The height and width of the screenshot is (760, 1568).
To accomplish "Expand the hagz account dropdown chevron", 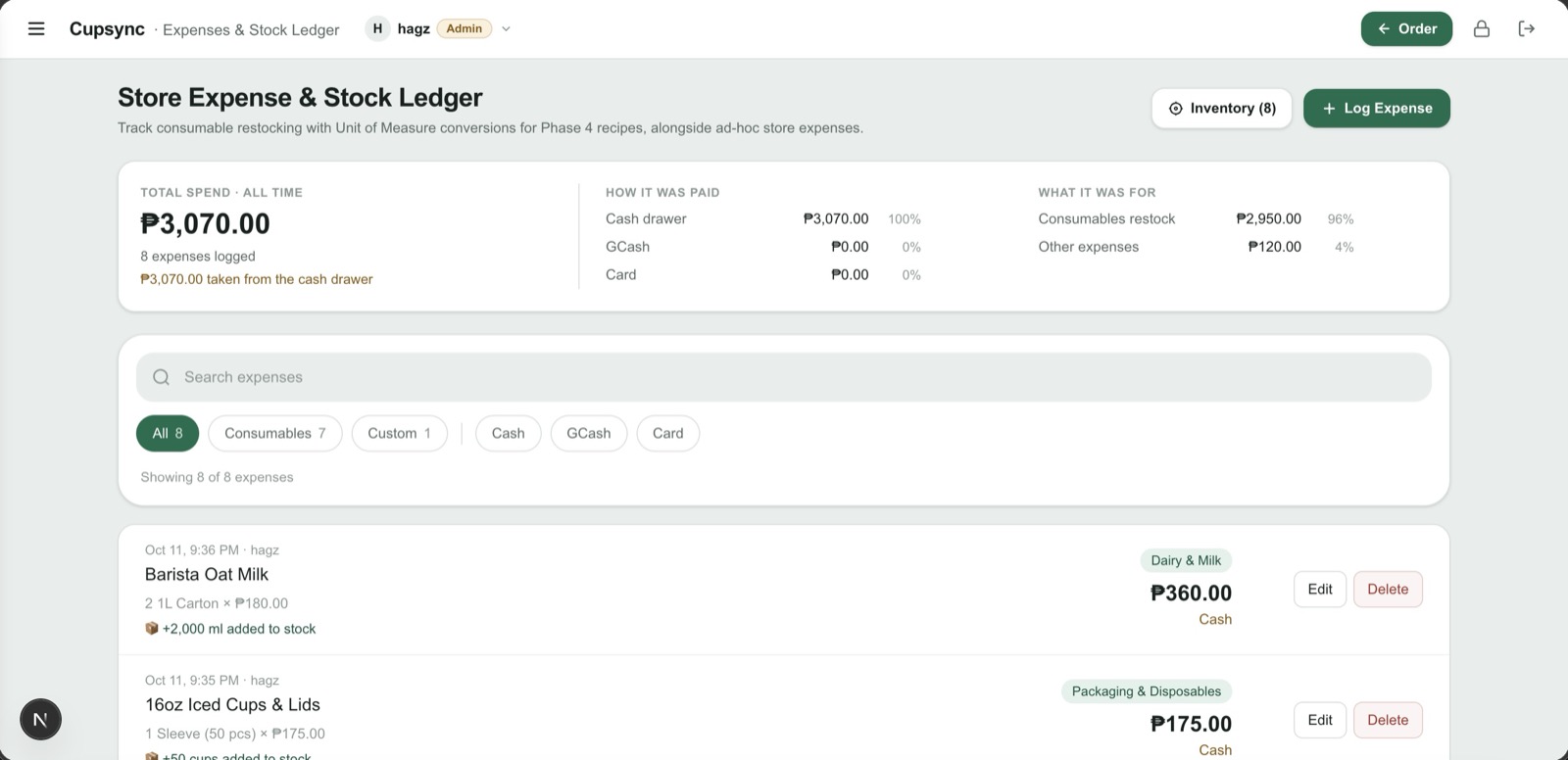I will click(506, 28).
